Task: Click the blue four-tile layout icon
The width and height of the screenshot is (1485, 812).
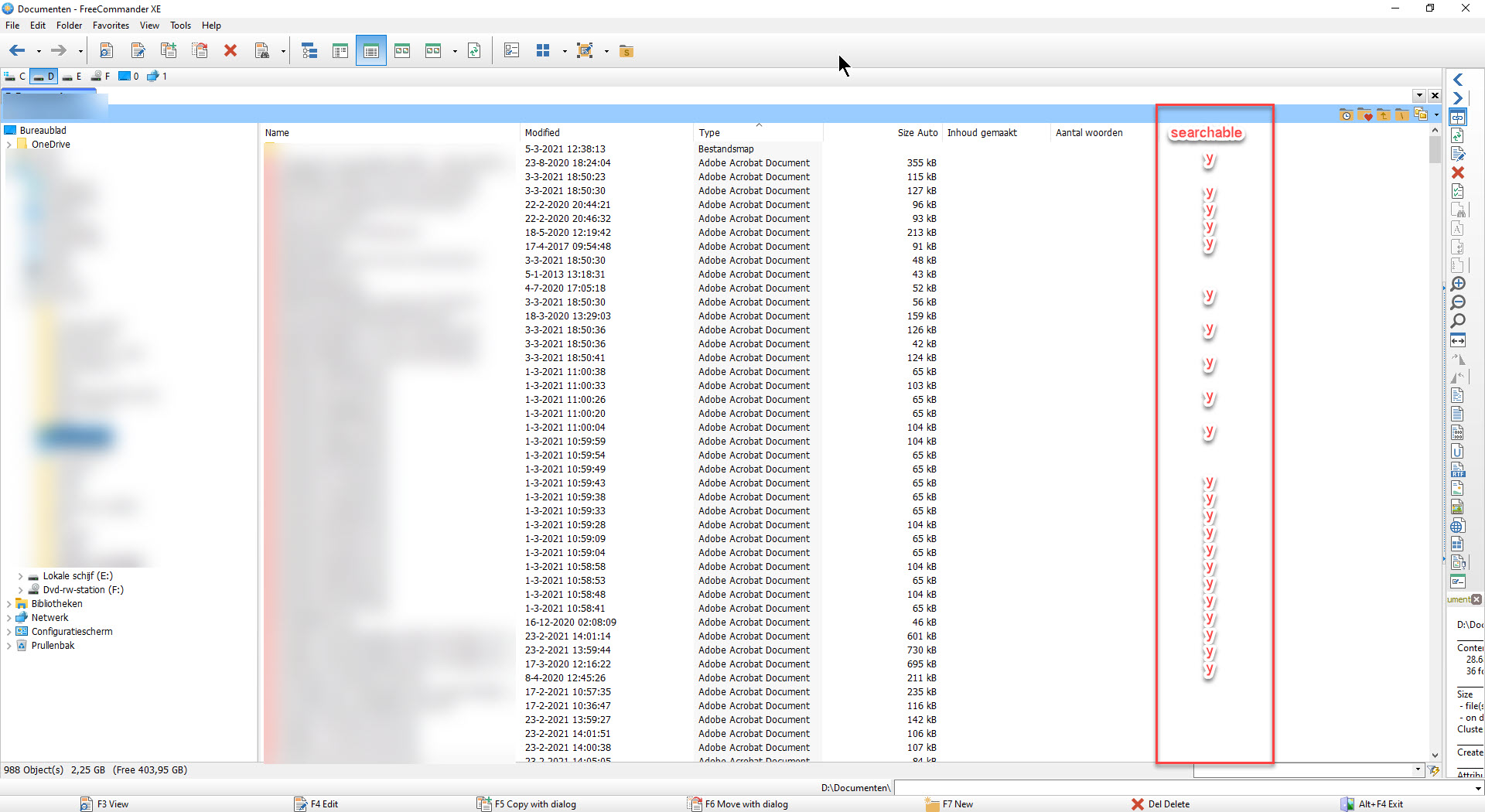Action: pos(543,51)
